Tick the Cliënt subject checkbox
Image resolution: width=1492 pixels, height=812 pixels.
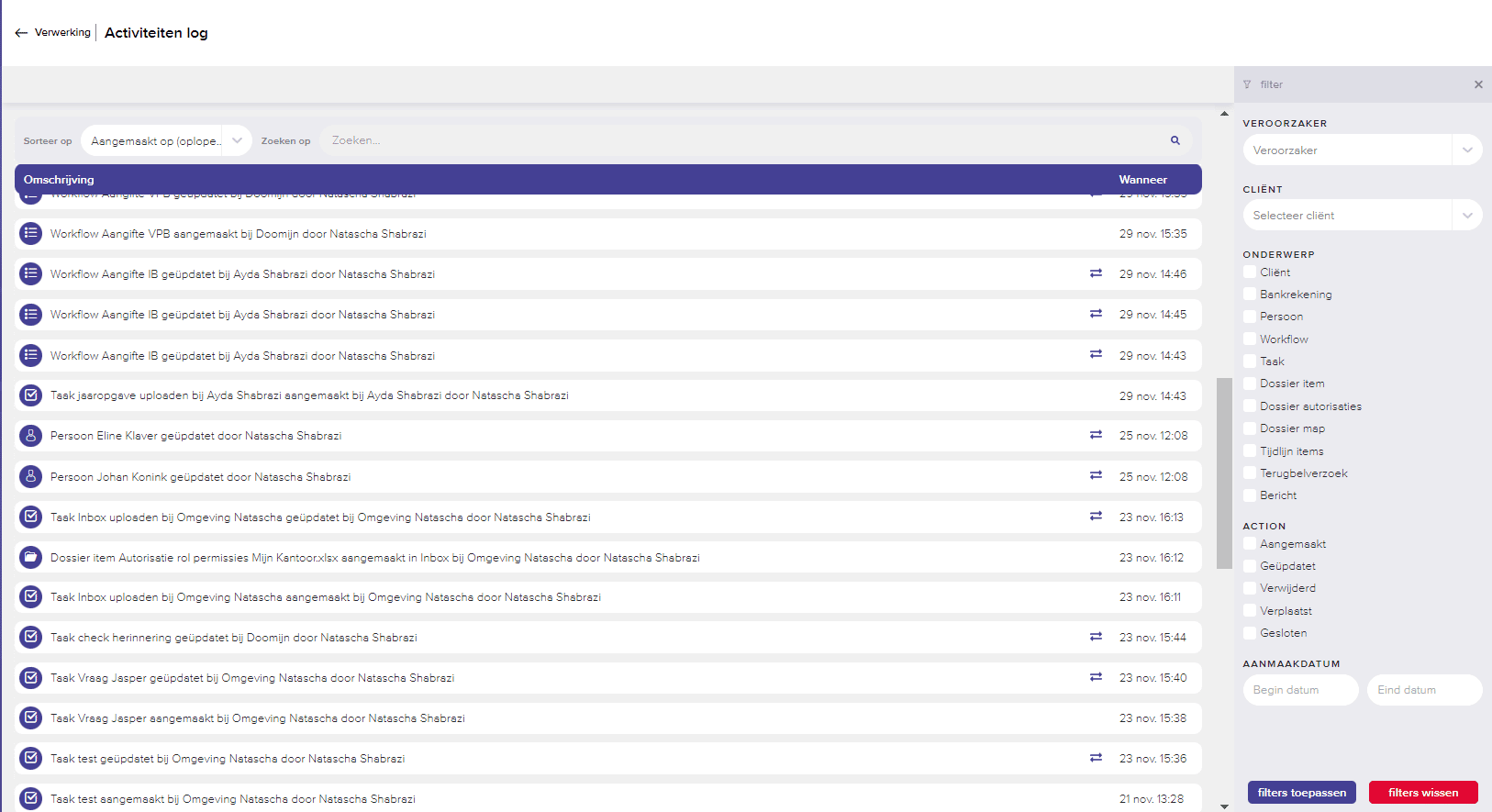pos(1250,273)
